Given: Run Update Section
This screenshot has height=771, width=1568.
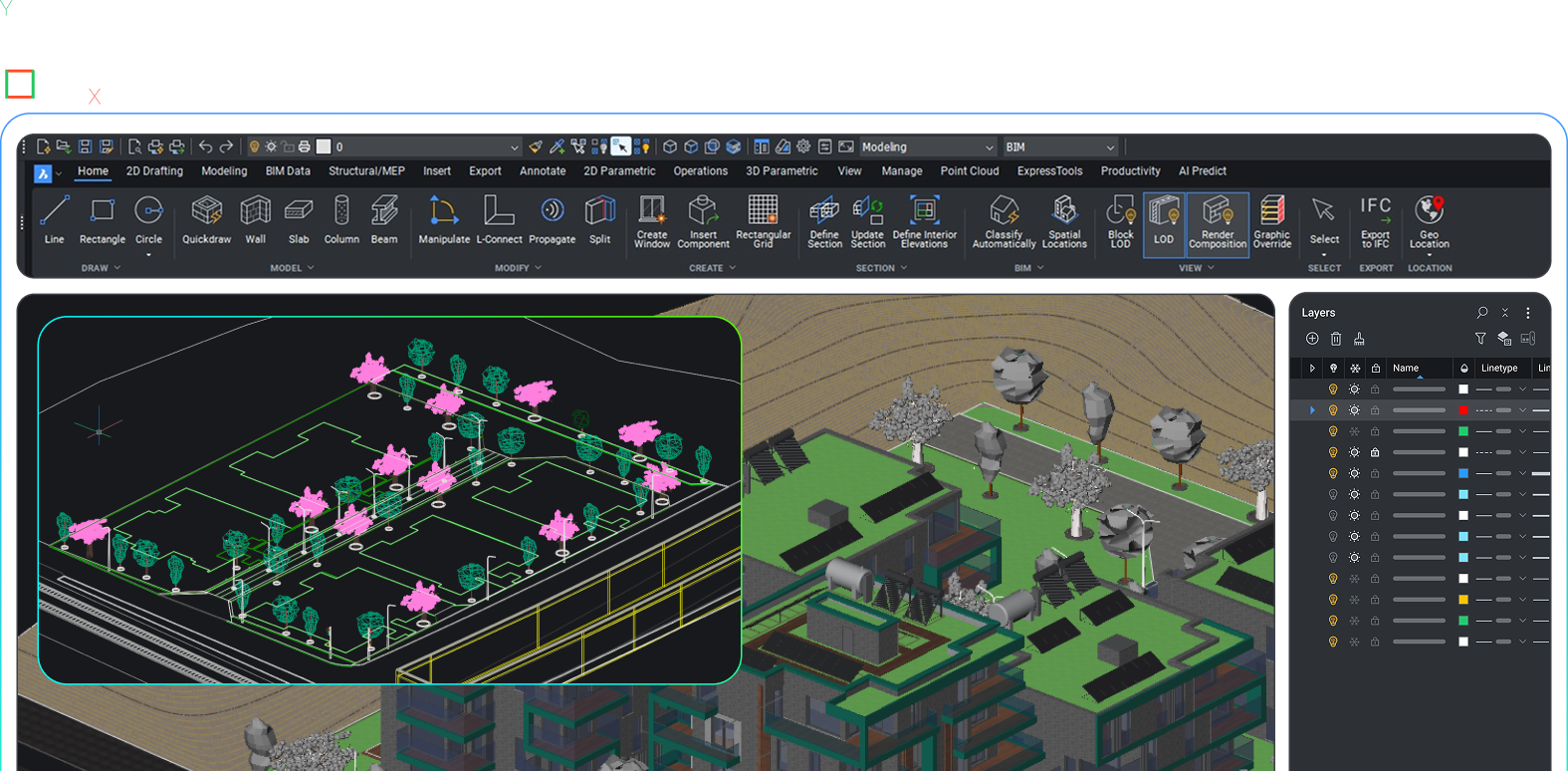Looking at the screenshot, I should (x=868, y=221).
